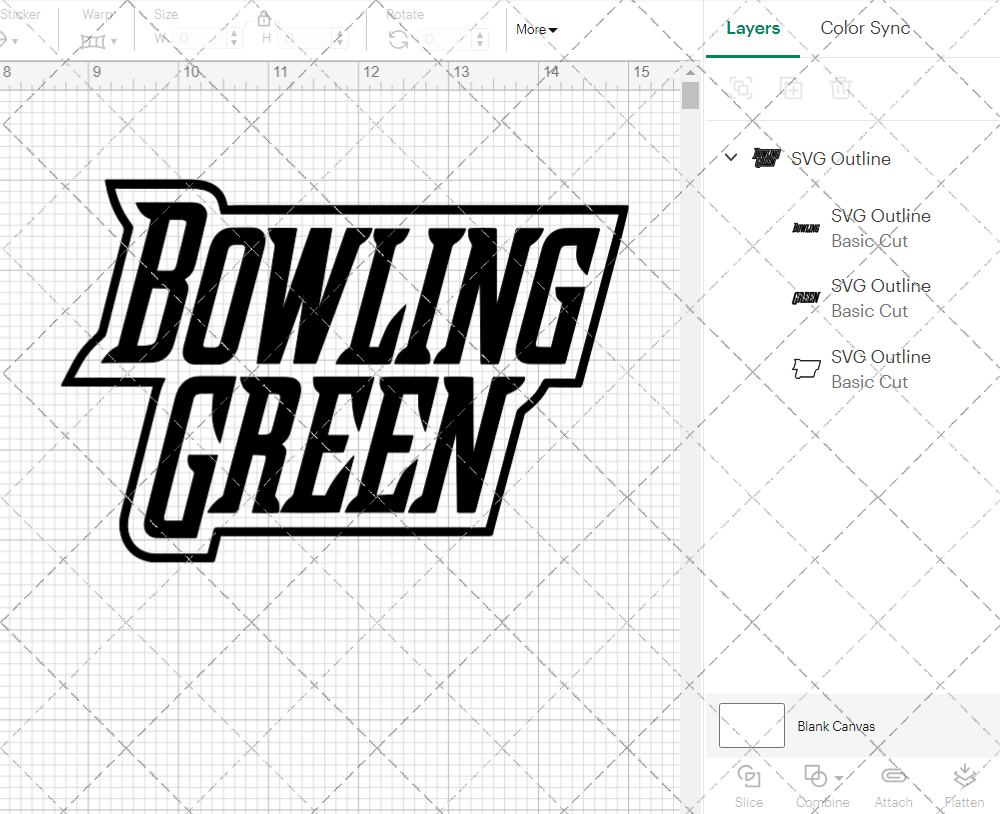The image size is (1000, 814).
Task: Select the BOWLING Basic Cut layer
Action: (880, 228)
